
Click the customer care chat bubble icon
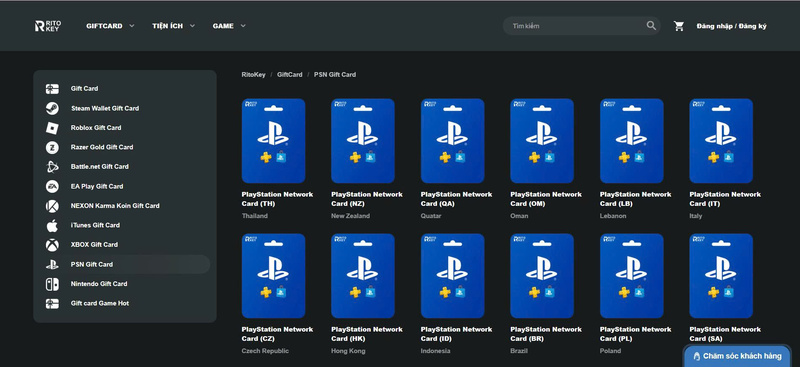tap(696, 356)
